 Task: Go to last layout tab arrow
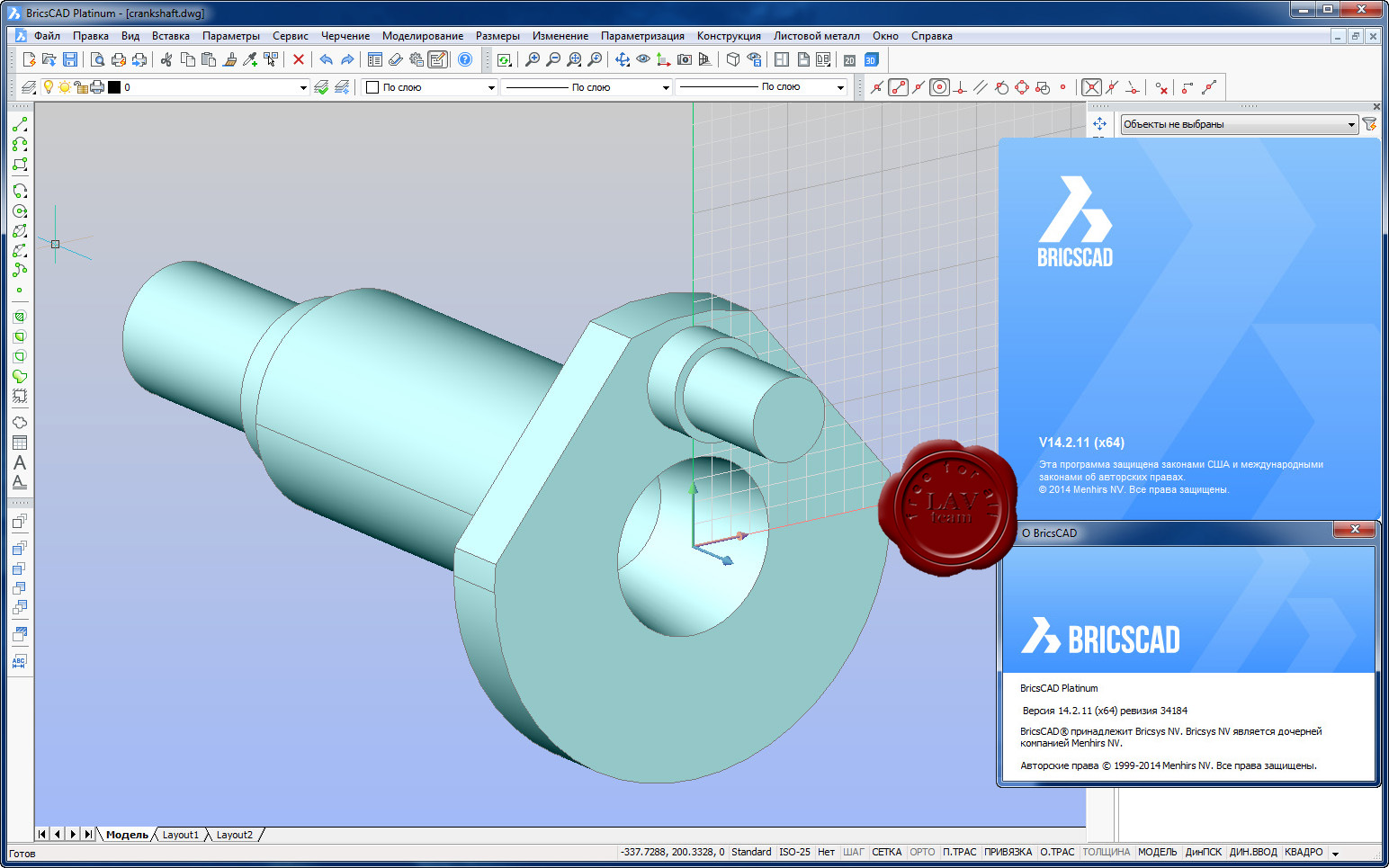[x=87, y=834]
